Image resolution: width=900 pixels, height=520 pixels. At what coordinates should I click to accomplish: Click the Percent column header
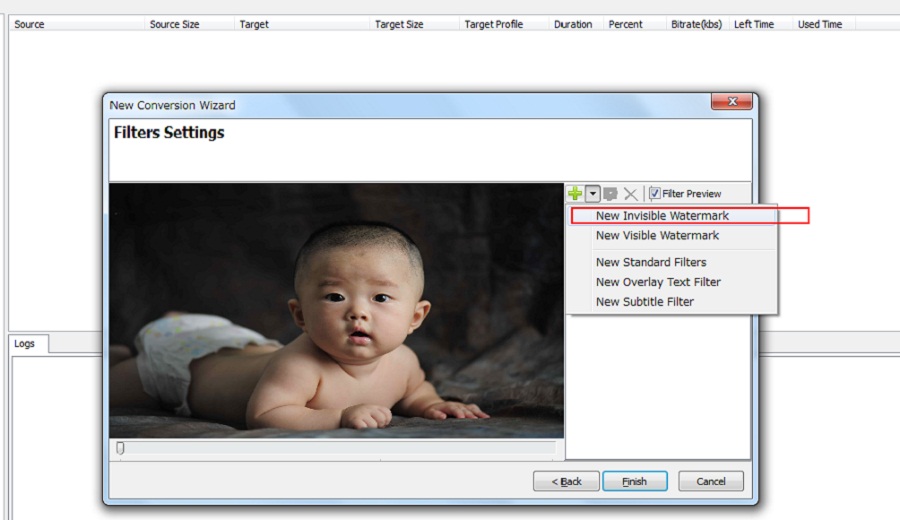click(x=634, y=24)
